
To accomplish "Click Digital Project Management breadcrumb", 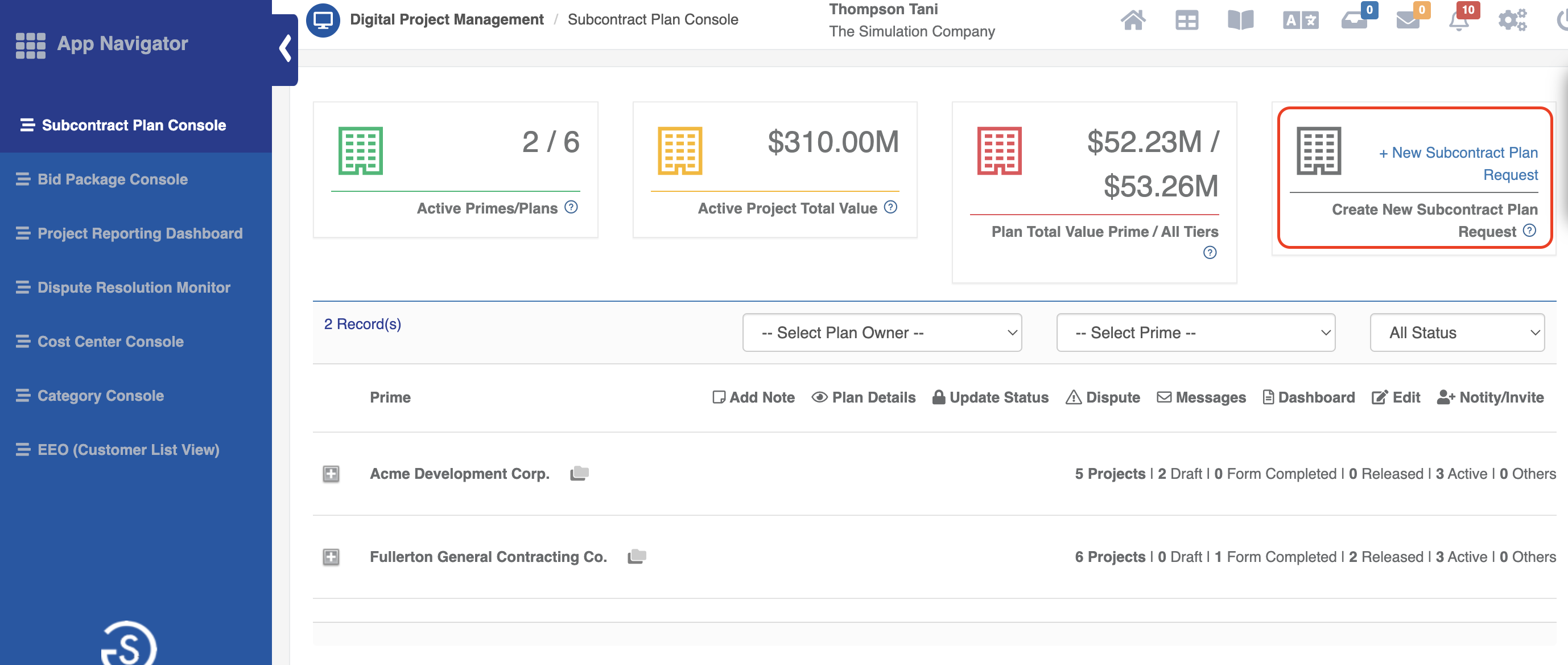I will [446, 19].
